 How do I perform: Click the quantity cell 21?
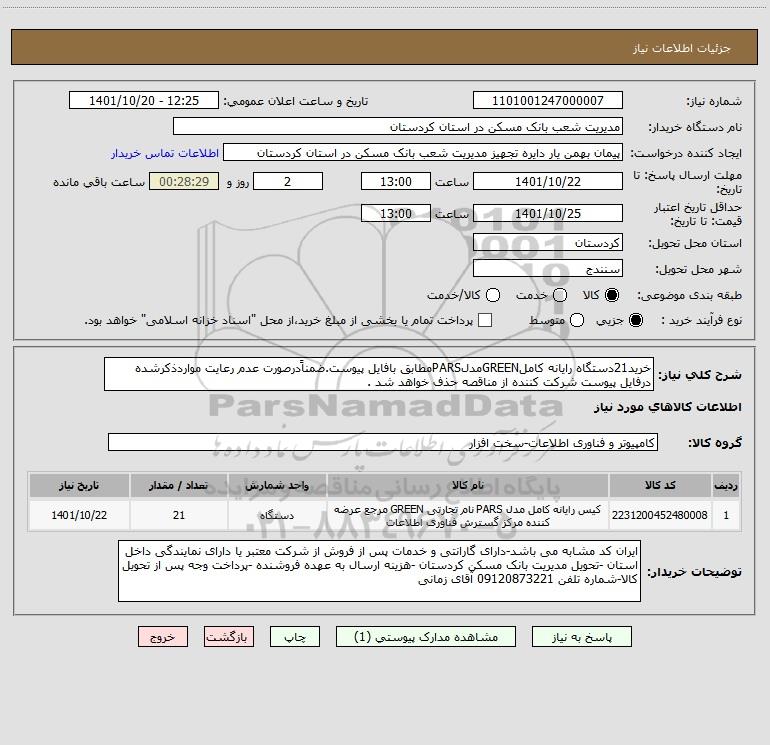pyautogui.click(x=179, y=515)
